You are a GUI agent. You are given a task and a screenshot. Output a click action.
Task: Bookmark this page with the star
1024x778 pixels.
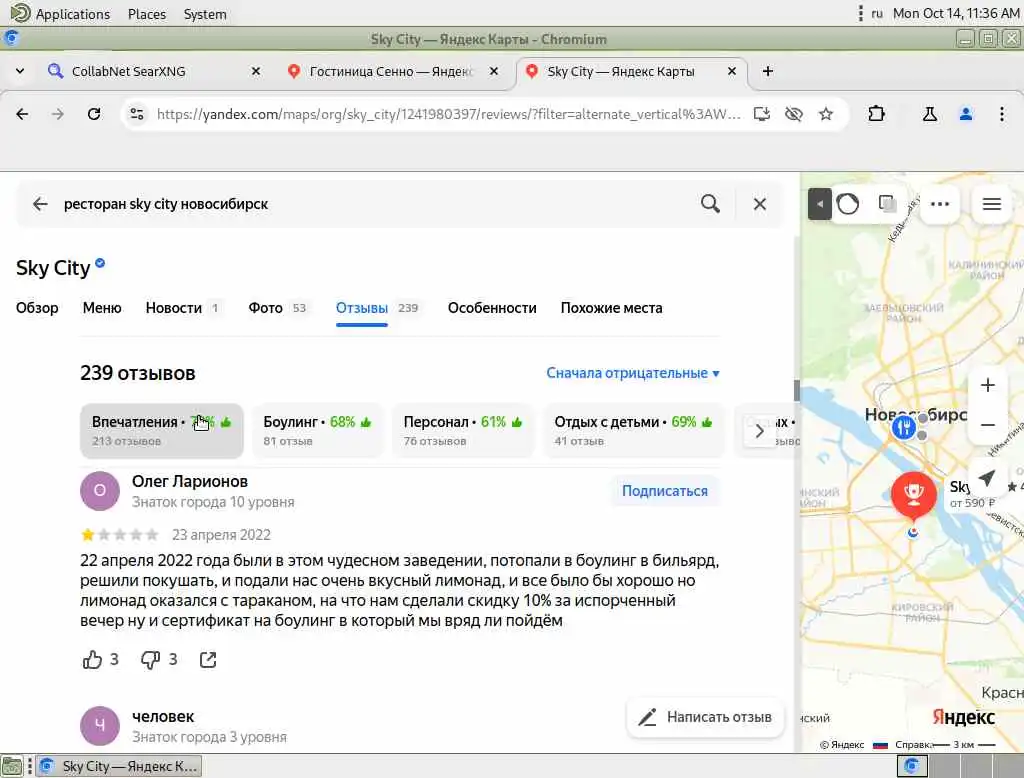click(825, 114)
